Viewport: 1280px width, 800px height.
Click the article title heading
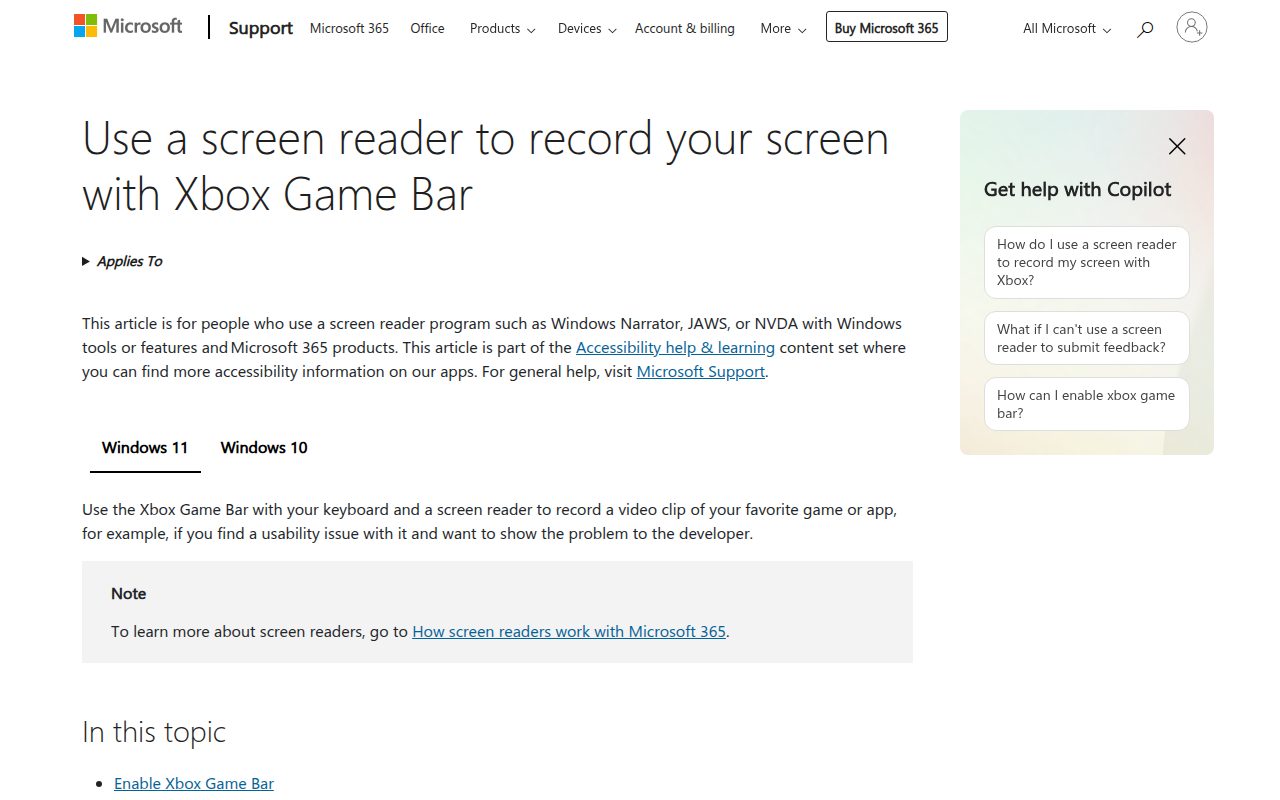(485, 166)
